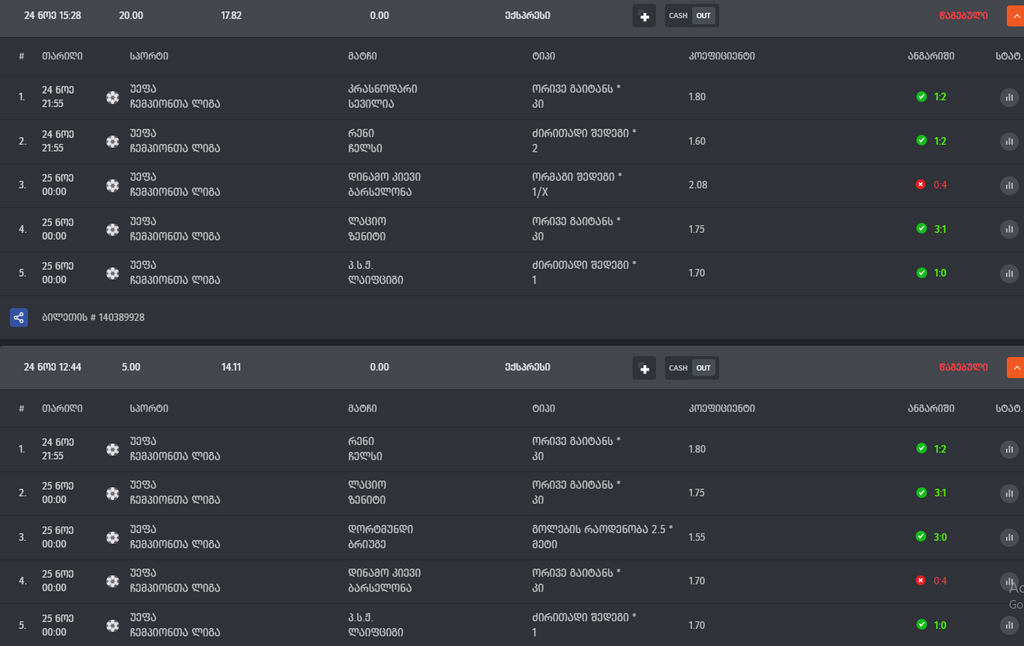
Task: Open statistics for the Krasnodar–Sevilla match
Action: [x=1009, y=97]
